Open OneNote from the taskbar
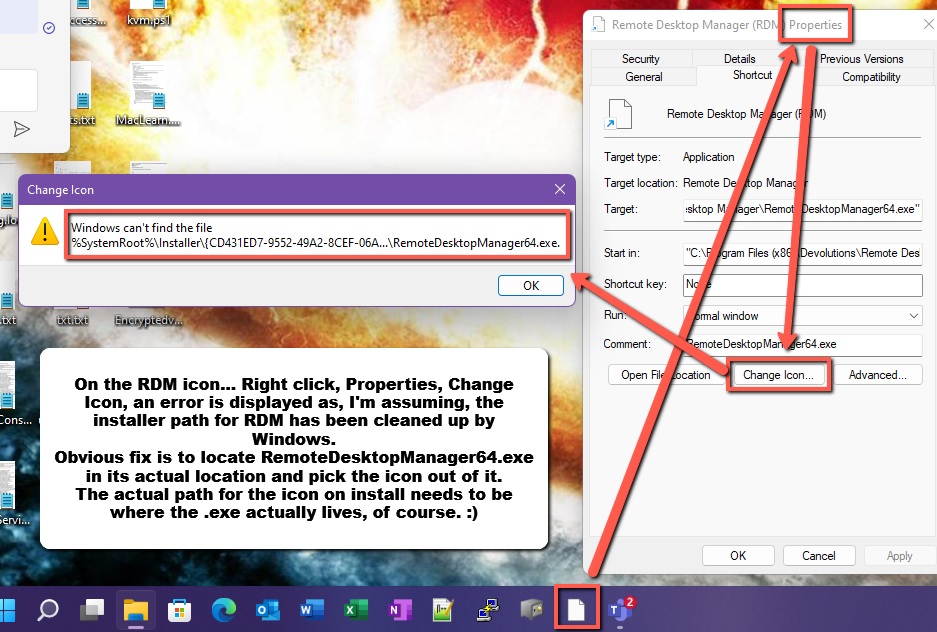 pos(400,608)
